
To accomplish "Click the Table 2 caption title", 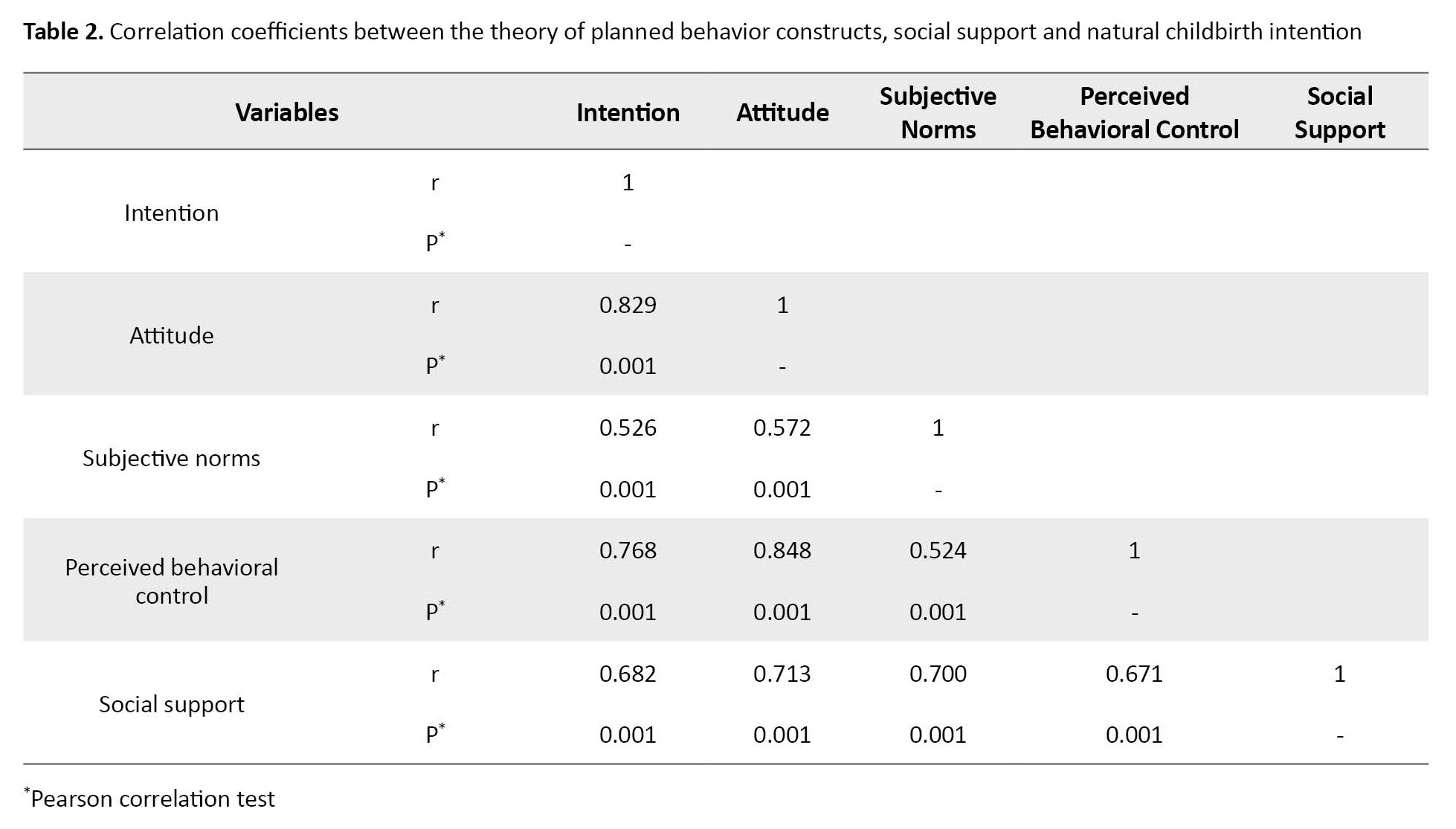I will pos(692,32).
